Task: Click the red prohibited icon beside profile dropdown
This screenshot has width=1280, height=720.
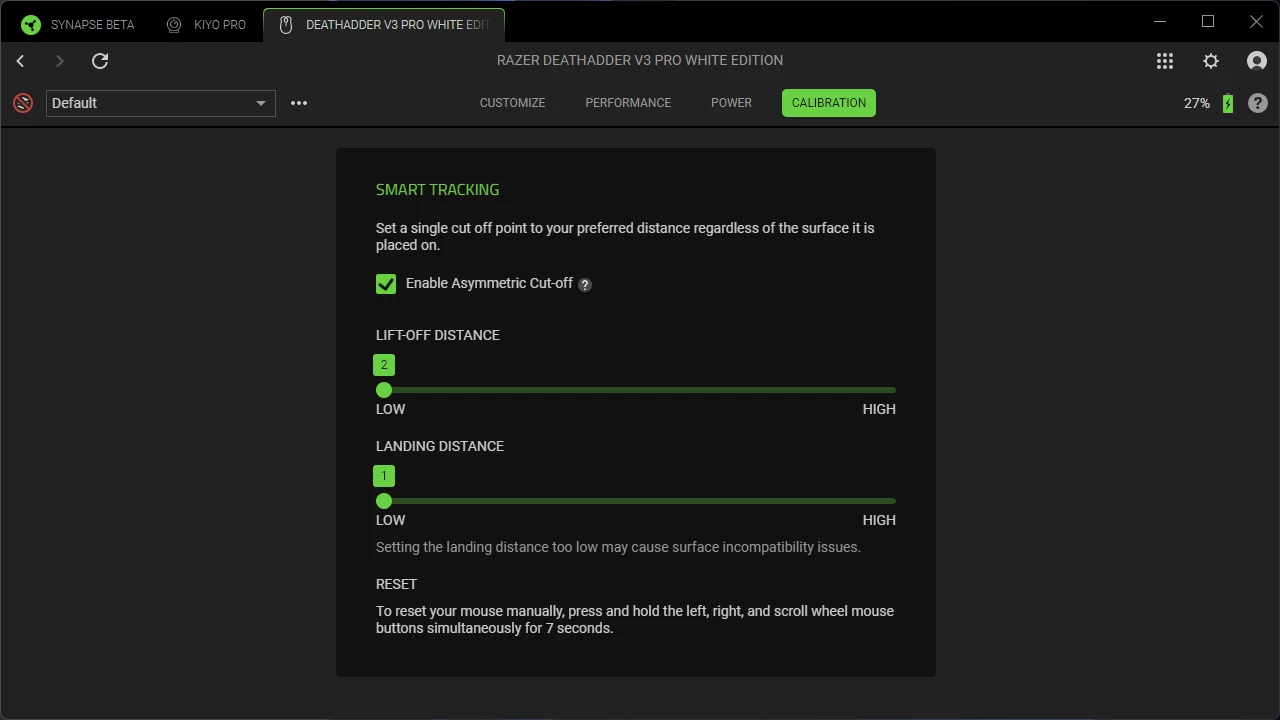Action: pyautogui.click(x=23, y=103)
